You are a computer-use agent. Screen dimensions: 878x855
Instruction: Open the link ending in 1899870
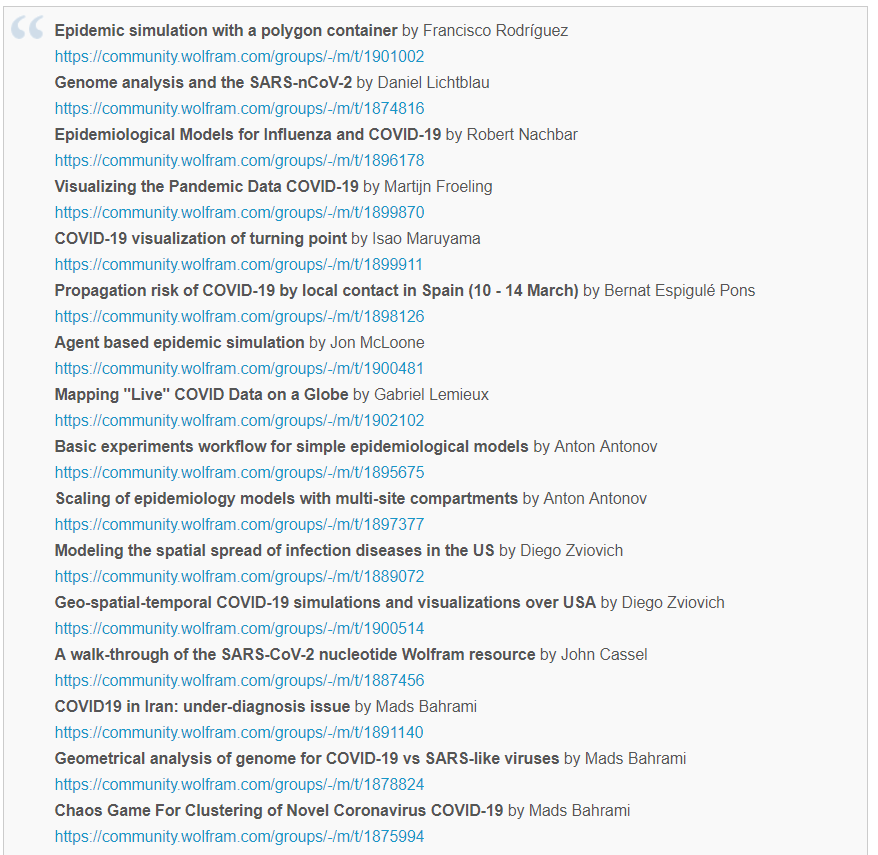[239, 213]
